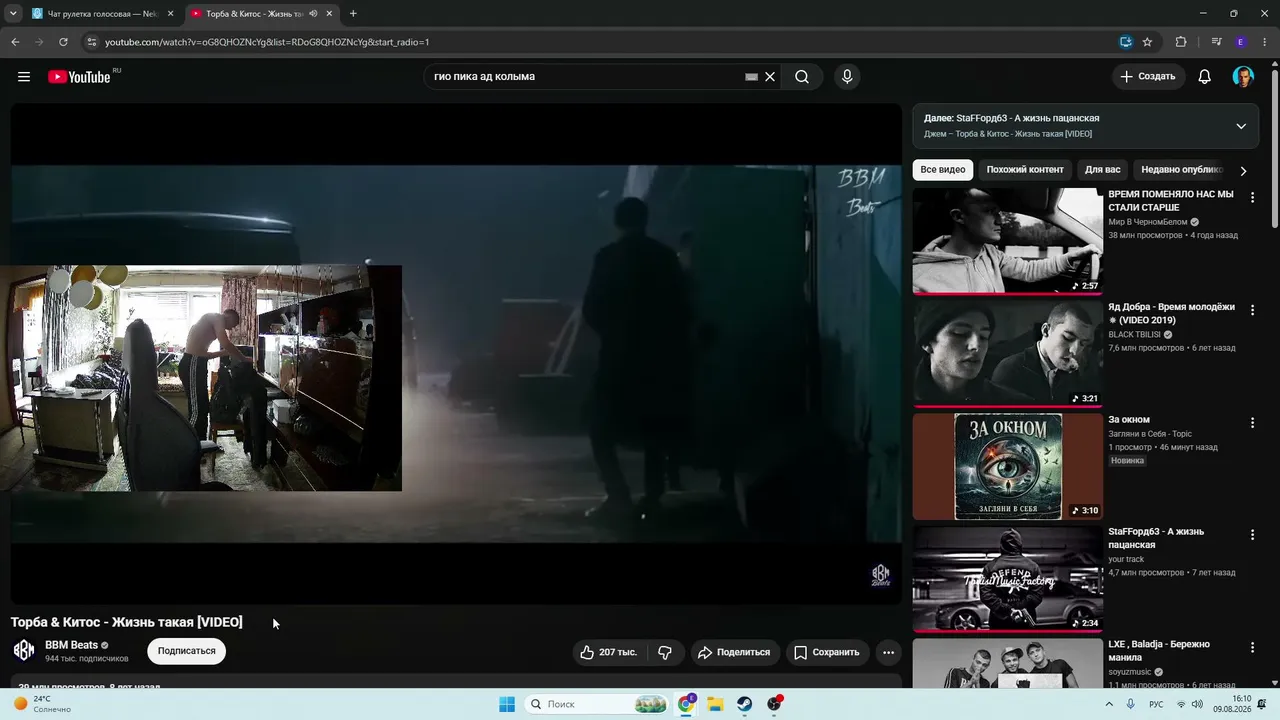The image size is (1280, 720).
Task: Open YouTube notifications bell
Action: 1205,77
